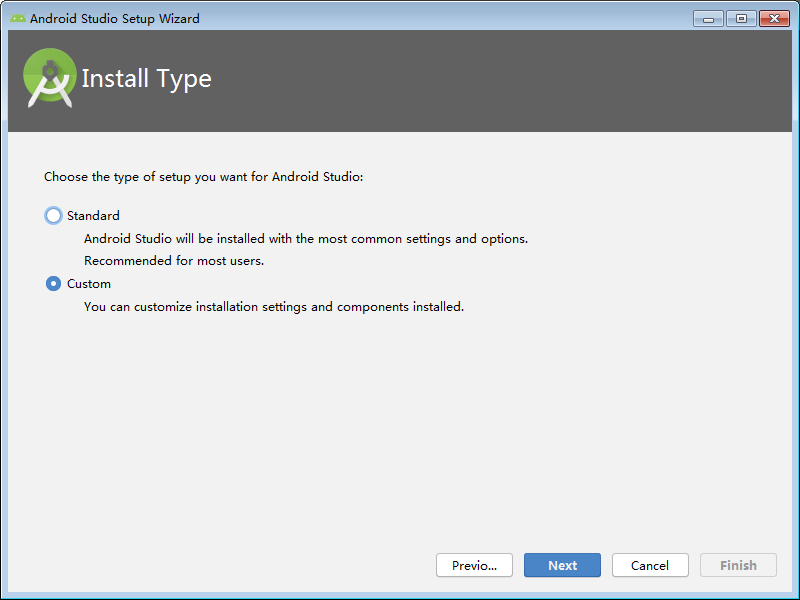Click the 'Android Studio Setup Wizard' window title
Screen dimensions: 800x600
pos(115,19)
